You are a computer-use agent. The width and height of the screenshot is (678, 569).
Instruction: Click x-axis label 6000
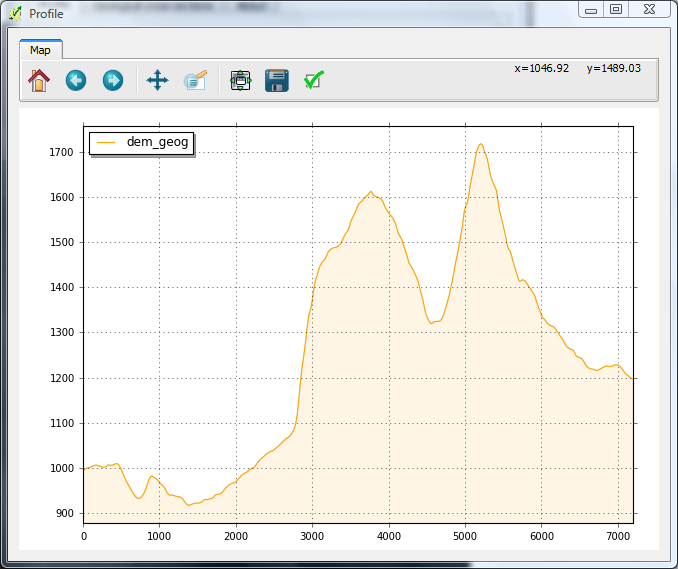click(x=542, y=536)
